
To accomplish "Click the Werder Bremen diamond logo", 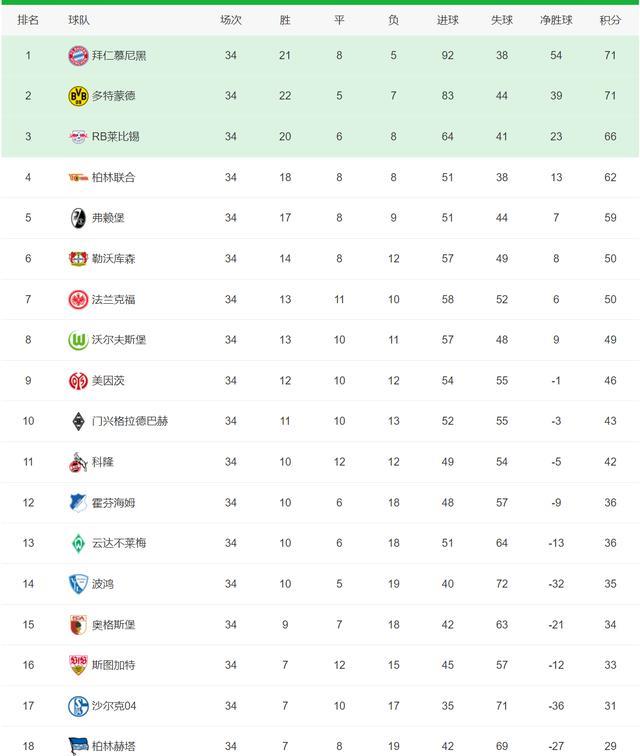I will tap(78, 543).
